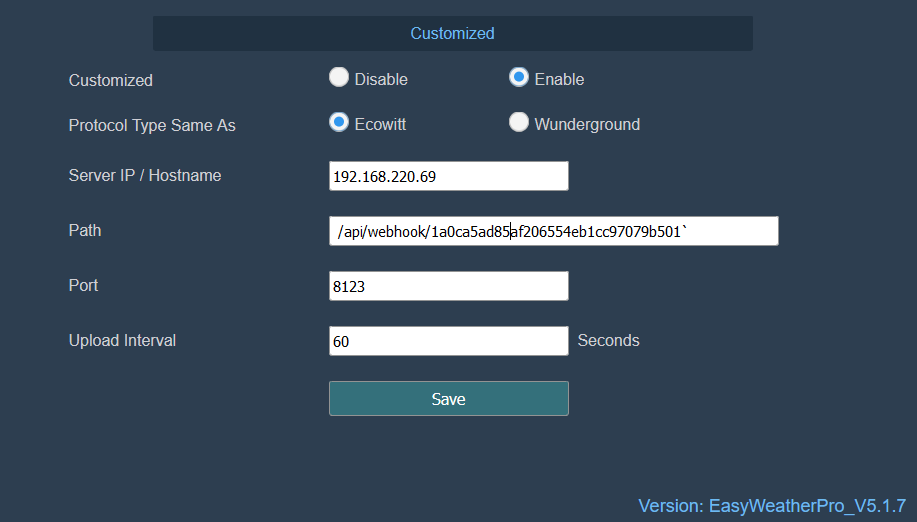
Task: Click the "Enable" option label text
Action: point(559,79)
